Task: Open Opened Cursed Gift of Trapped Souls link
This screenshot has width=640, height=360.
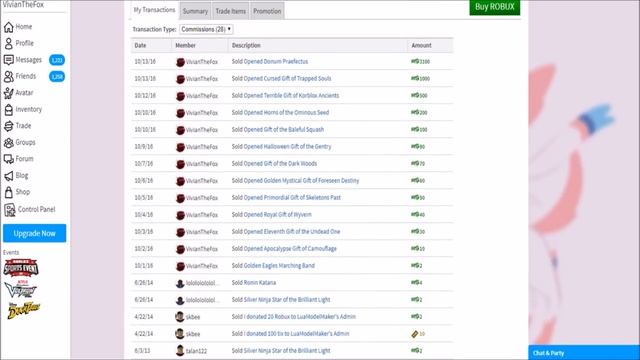Action: pyautogui.click(x=287, y=78)
